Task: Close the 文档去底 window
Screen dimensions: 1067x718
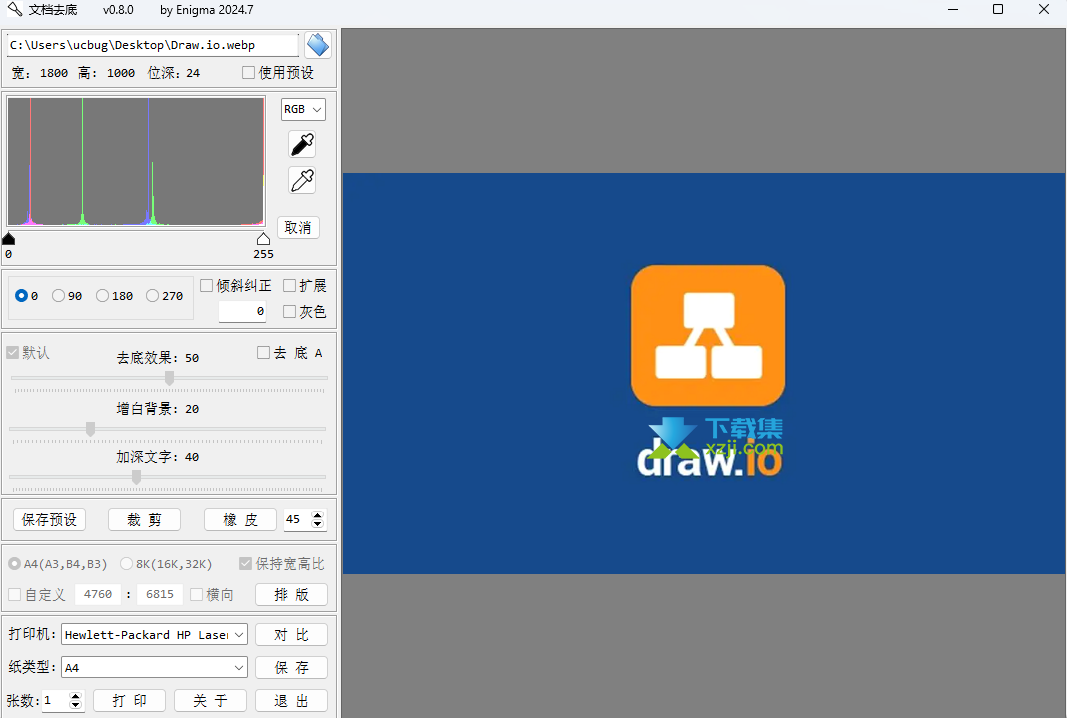Action: click(x=1044, y=10)
